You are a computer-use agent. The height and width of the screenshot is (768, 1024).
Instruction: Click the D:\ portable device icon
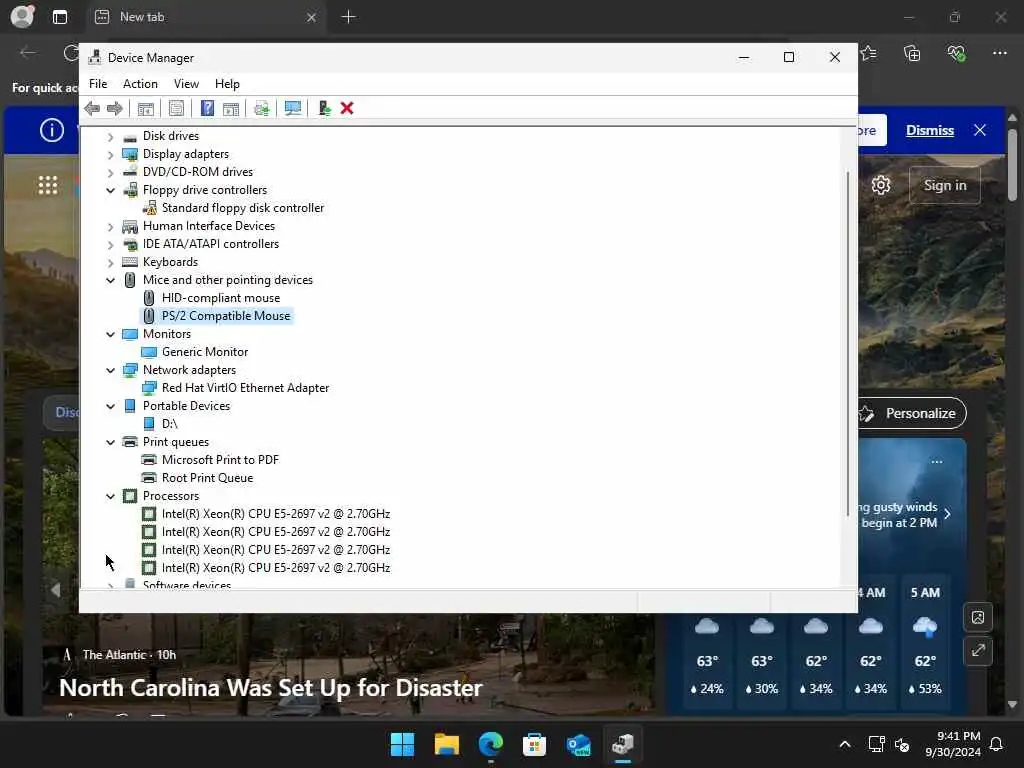coord(149,424)
